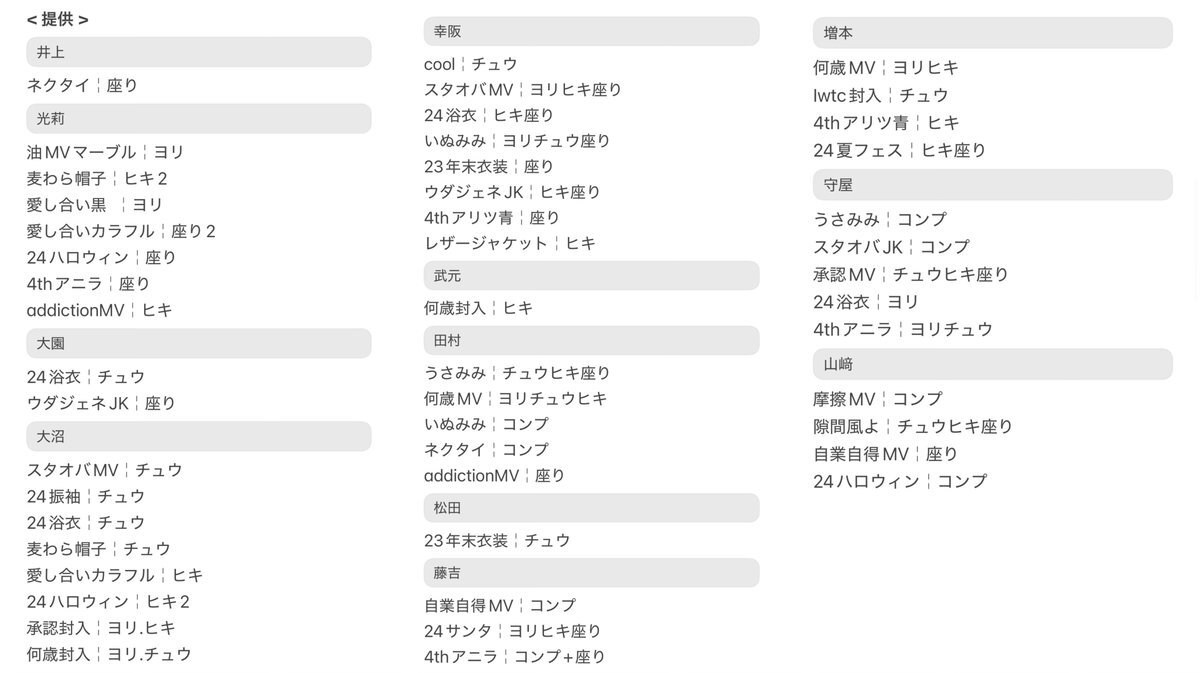Click the 松田 header bar
The height and width of the screenshot is (673, 1200).
tap(591, 508)
